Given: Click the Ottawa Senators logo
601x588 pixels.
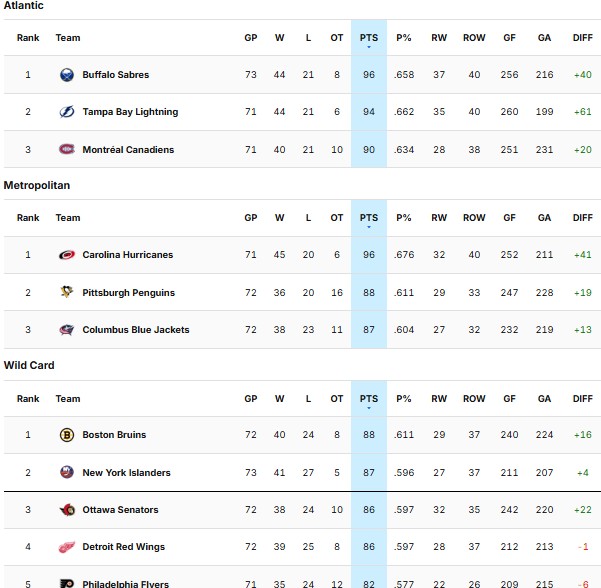Looking at the screenshot, I should [67, 510].
